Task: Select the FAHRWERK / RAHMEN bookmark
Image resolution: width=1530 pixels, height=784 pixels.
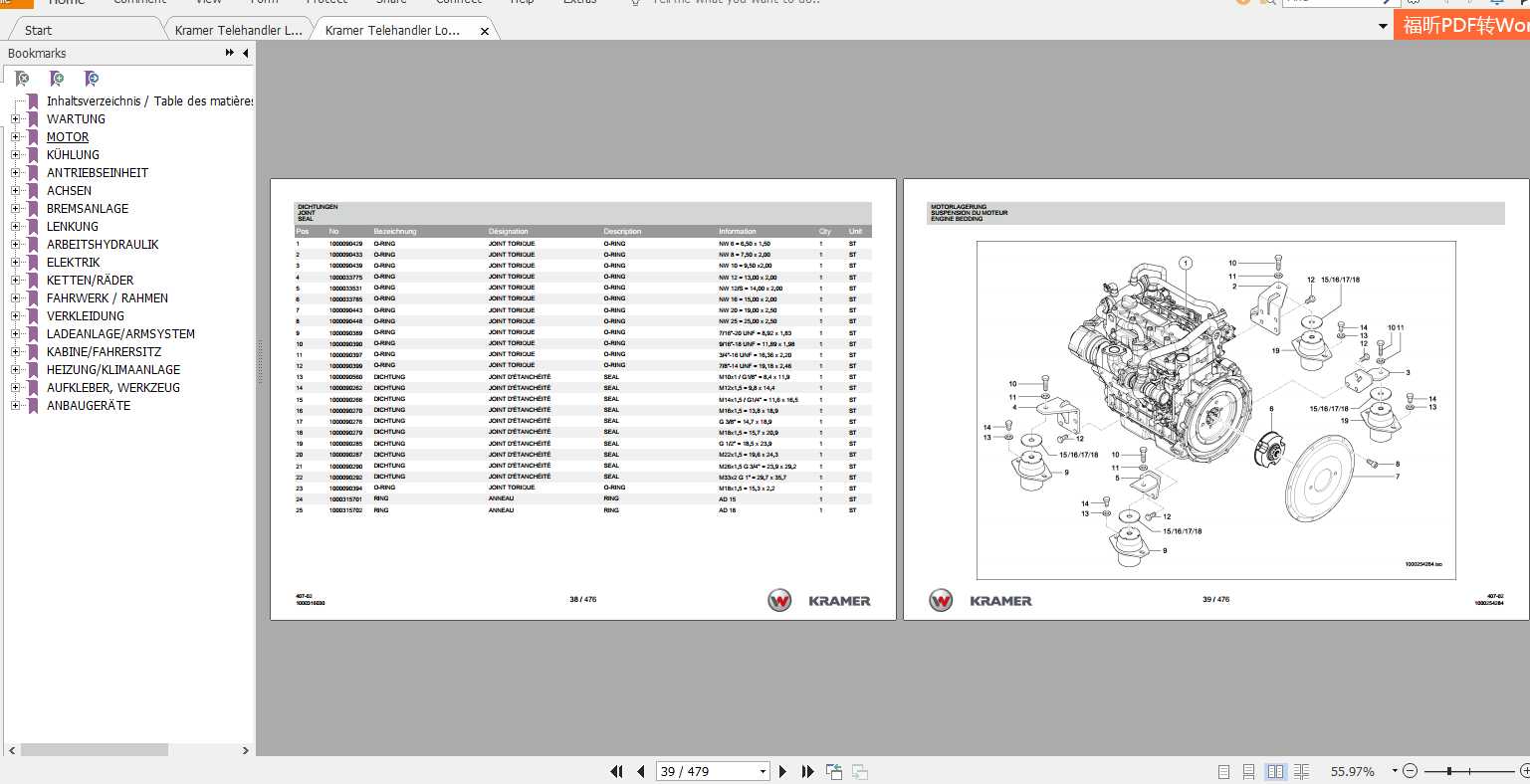Action: pyautogui.click(x=108, y=298)
